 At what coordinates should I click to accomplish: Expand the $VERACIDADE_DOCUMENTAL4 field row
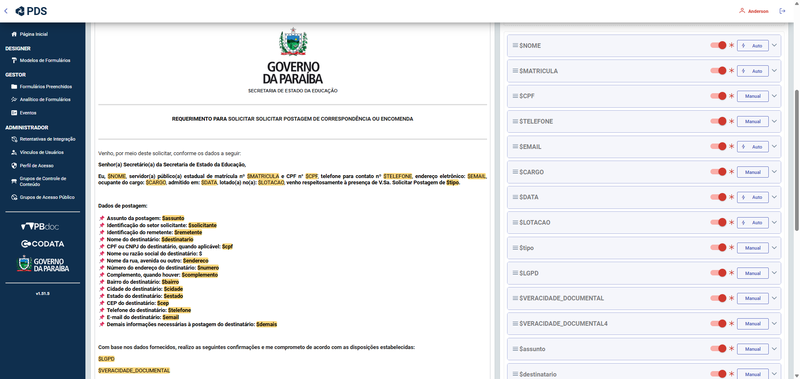(774, 323)
